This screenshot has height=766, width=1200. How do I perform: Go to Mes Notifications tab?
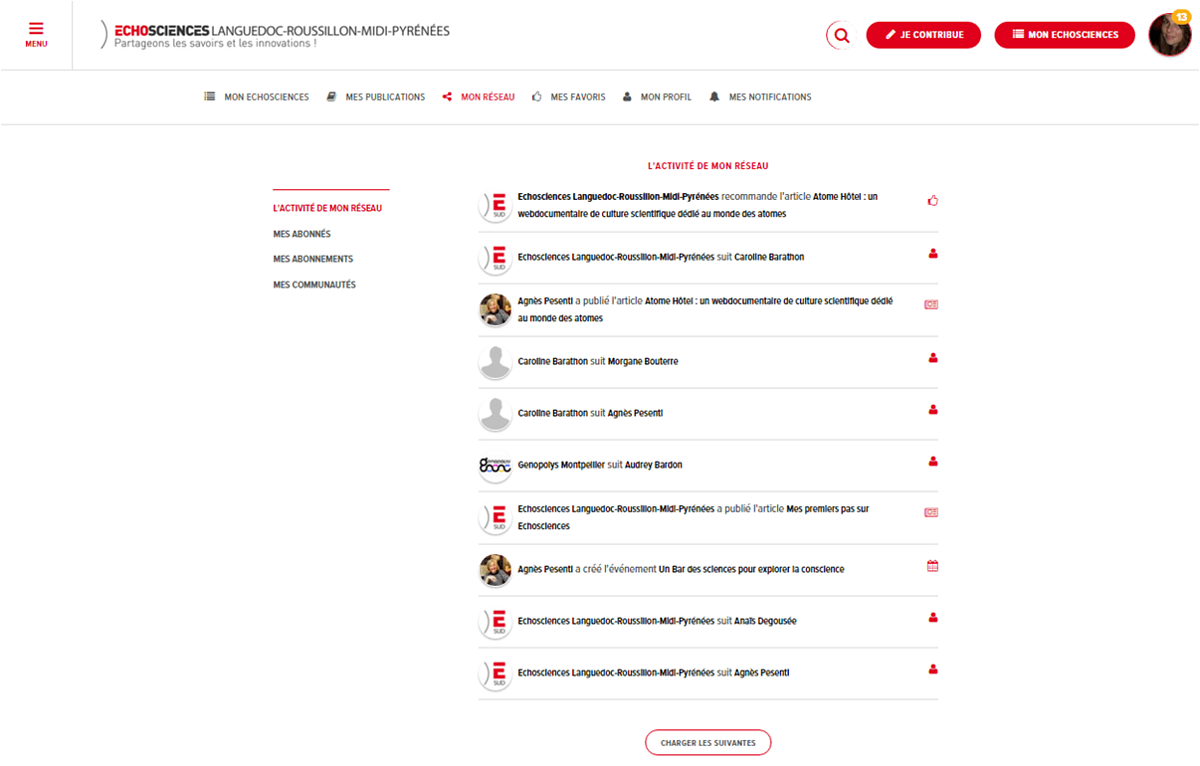pos(760,97)
